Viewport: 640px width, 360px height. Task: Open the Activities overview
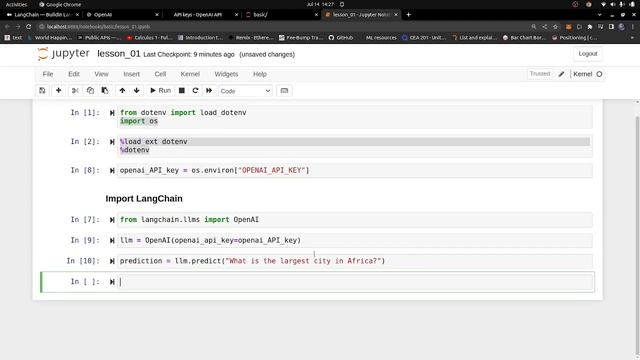coord(16,4)
